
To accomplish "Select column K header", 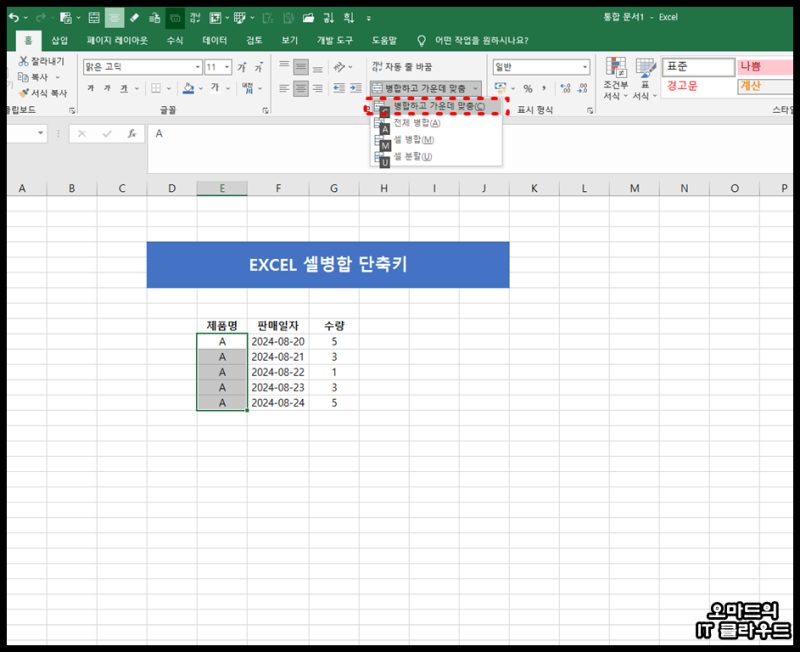I will pyautogui.click(x=534, y=188).
